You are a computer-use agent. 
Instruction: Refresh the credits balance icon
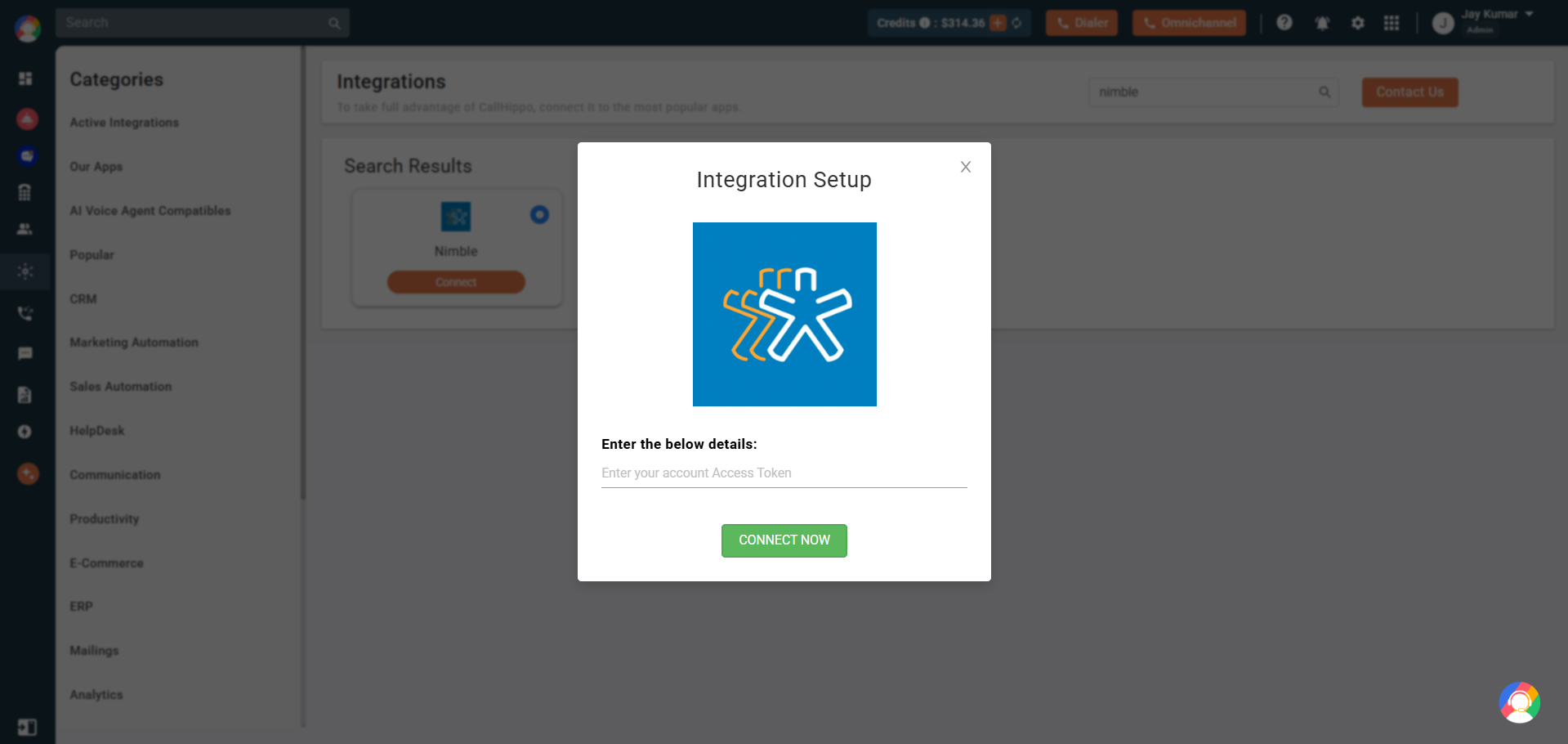[x=1016, y=23]
